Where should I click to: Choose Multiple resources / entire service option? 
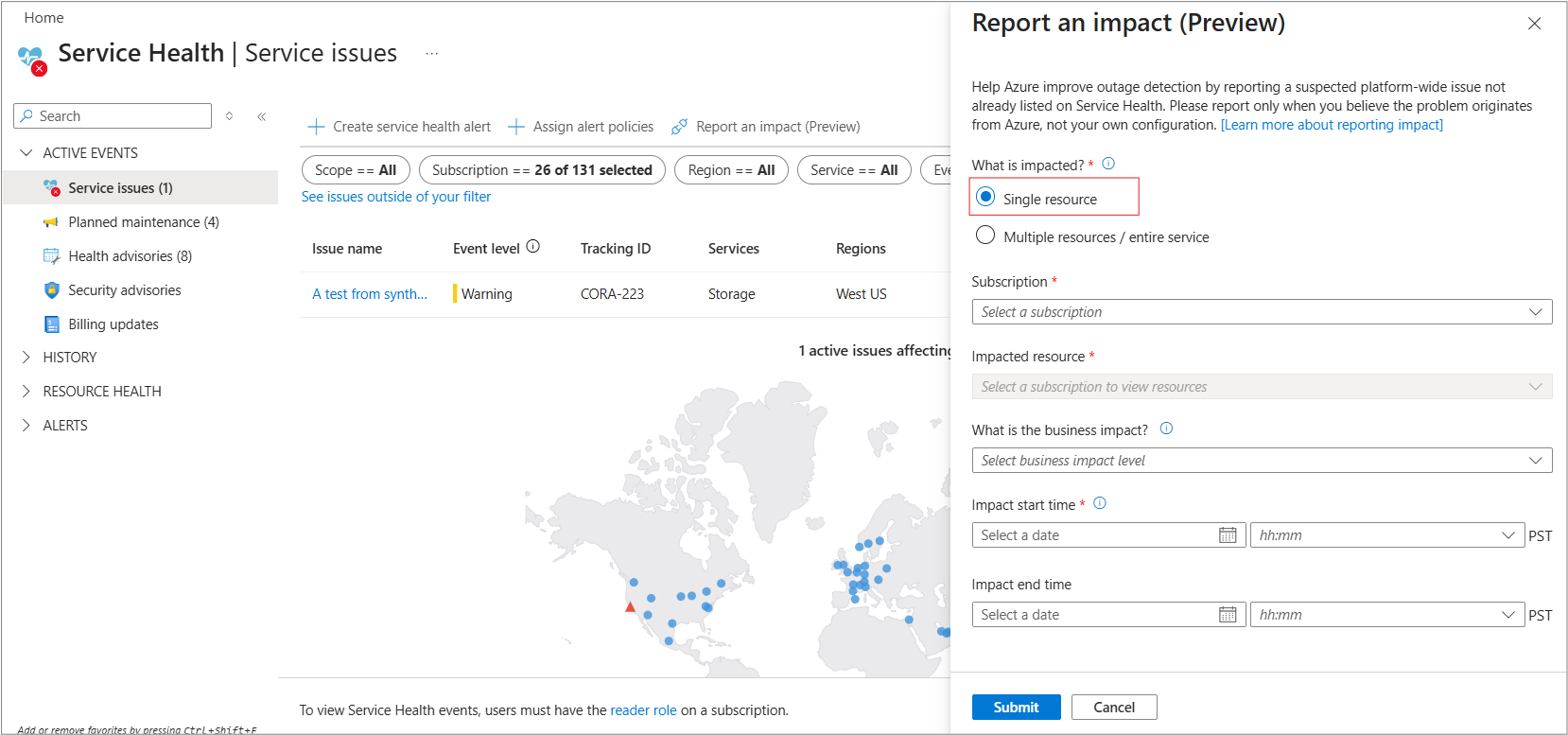coord(985,236)
